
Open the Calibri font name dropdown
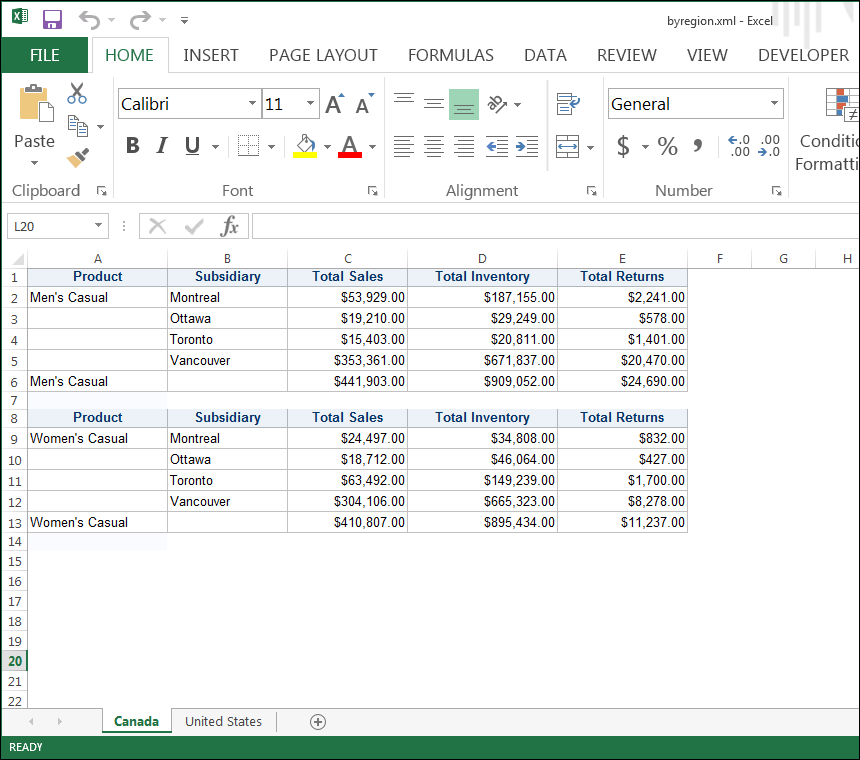[x=252, y=104]
